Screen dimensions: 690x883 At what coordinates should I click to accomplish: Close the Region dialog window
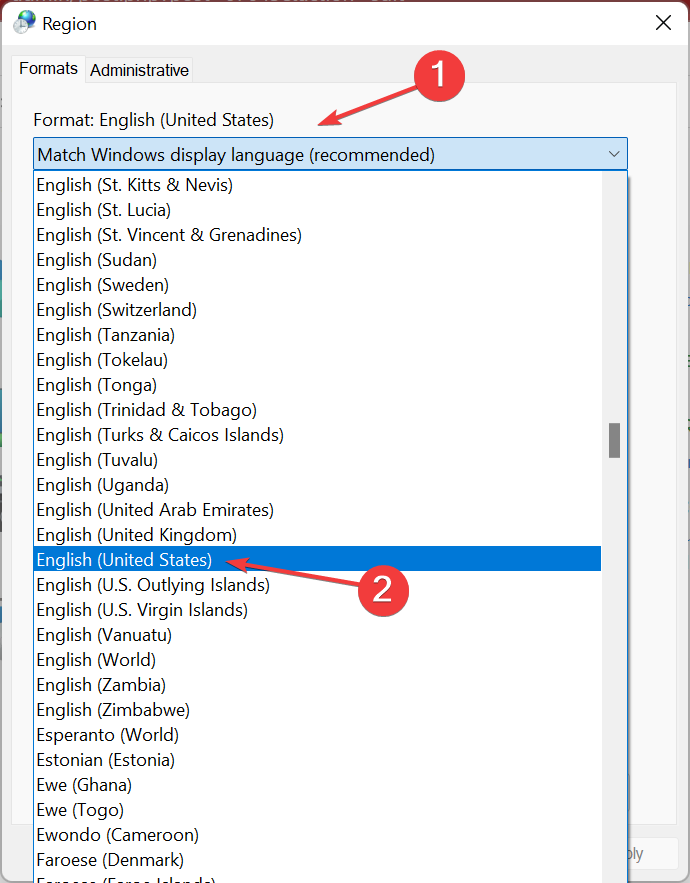(x=662, y=23)
